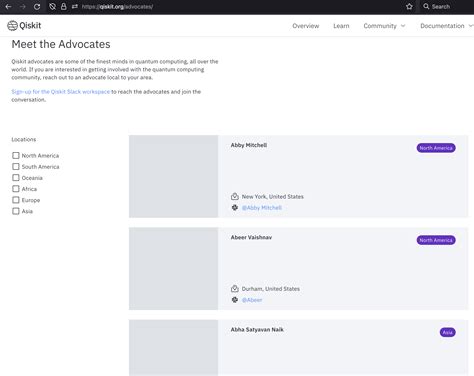Bookmark this page with the star icon
The image size is (474, 376).
[409, 7]
